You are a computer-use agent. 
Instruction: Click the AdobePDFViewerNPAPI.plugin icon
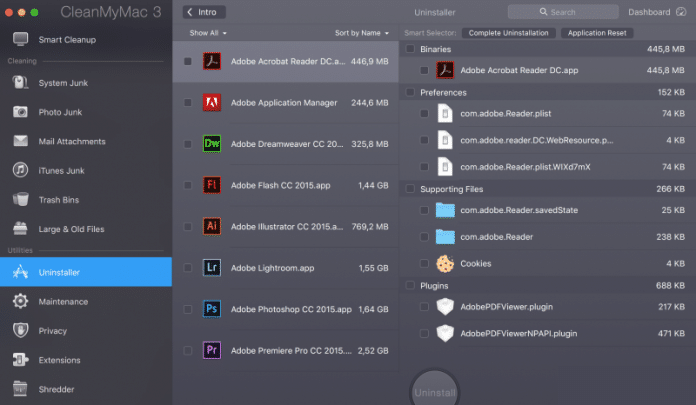coord(445,333)
